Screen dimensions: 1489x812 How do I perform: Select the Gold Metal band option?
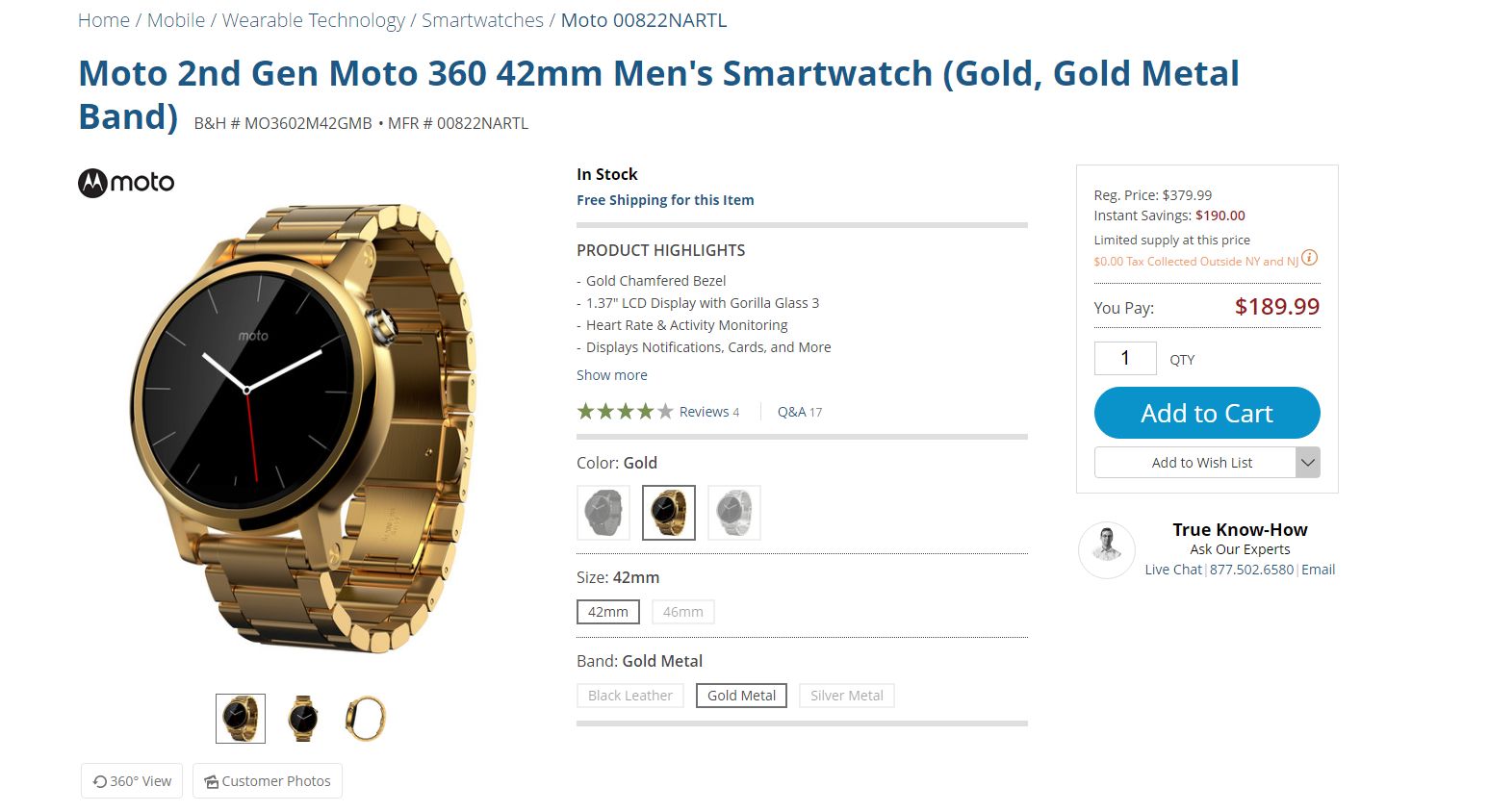coord(741,696)
